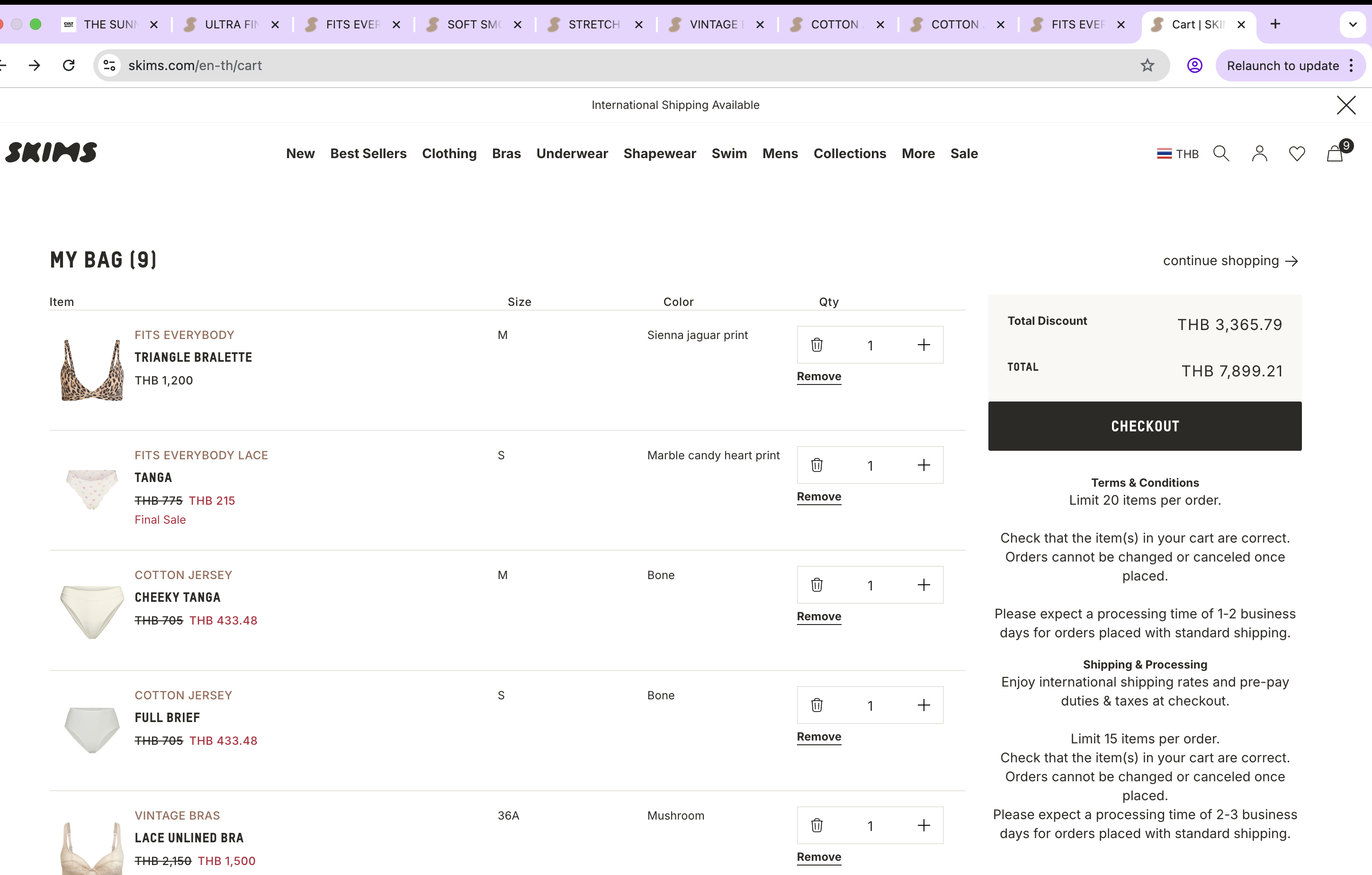Open the Best Sellers menu

(368, 153)
